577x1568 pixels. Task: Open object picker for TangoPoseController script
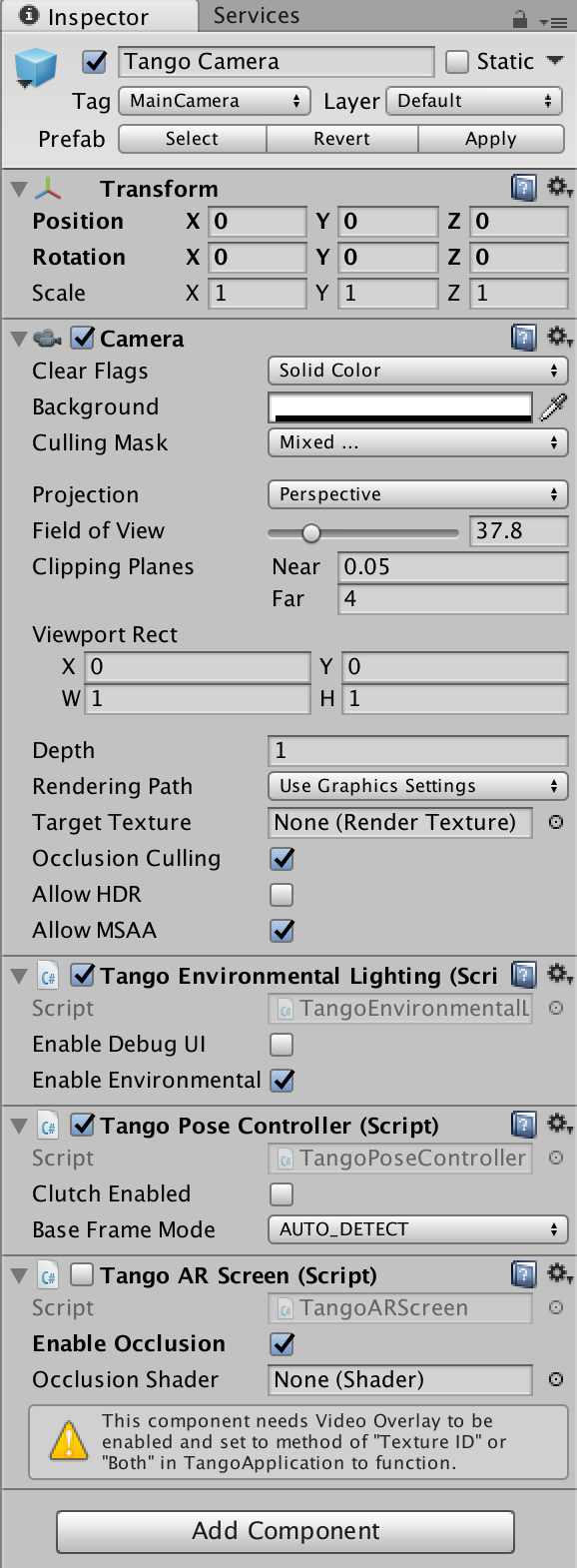coord(556,1158)
